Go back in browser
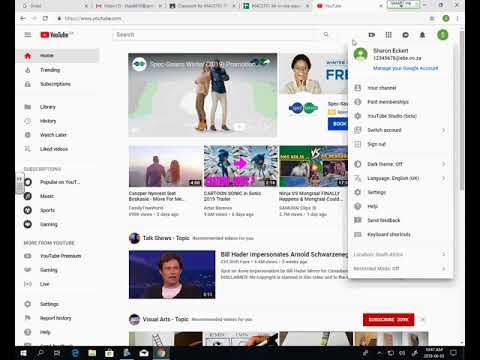This screenshot has width=480, height=360. 23,18
